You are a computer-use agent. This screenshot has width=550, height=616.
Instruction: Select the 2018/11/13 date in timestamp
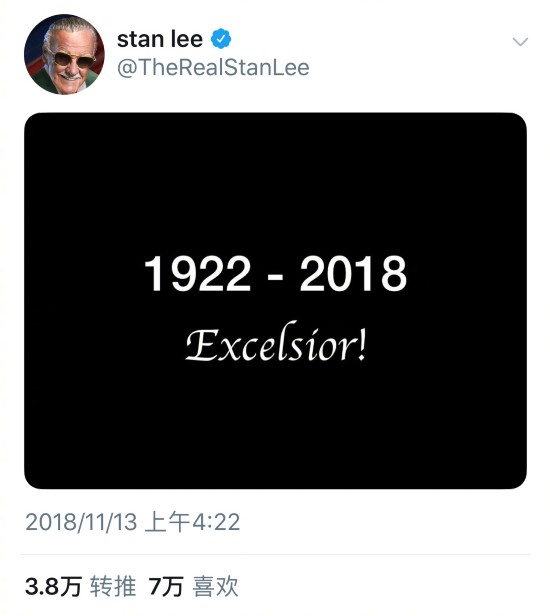[x=81, y=522]
